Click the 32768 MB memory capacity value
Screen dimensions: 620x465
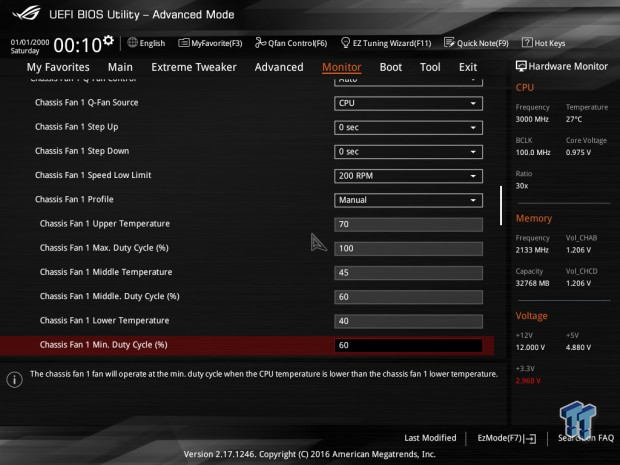532,283
